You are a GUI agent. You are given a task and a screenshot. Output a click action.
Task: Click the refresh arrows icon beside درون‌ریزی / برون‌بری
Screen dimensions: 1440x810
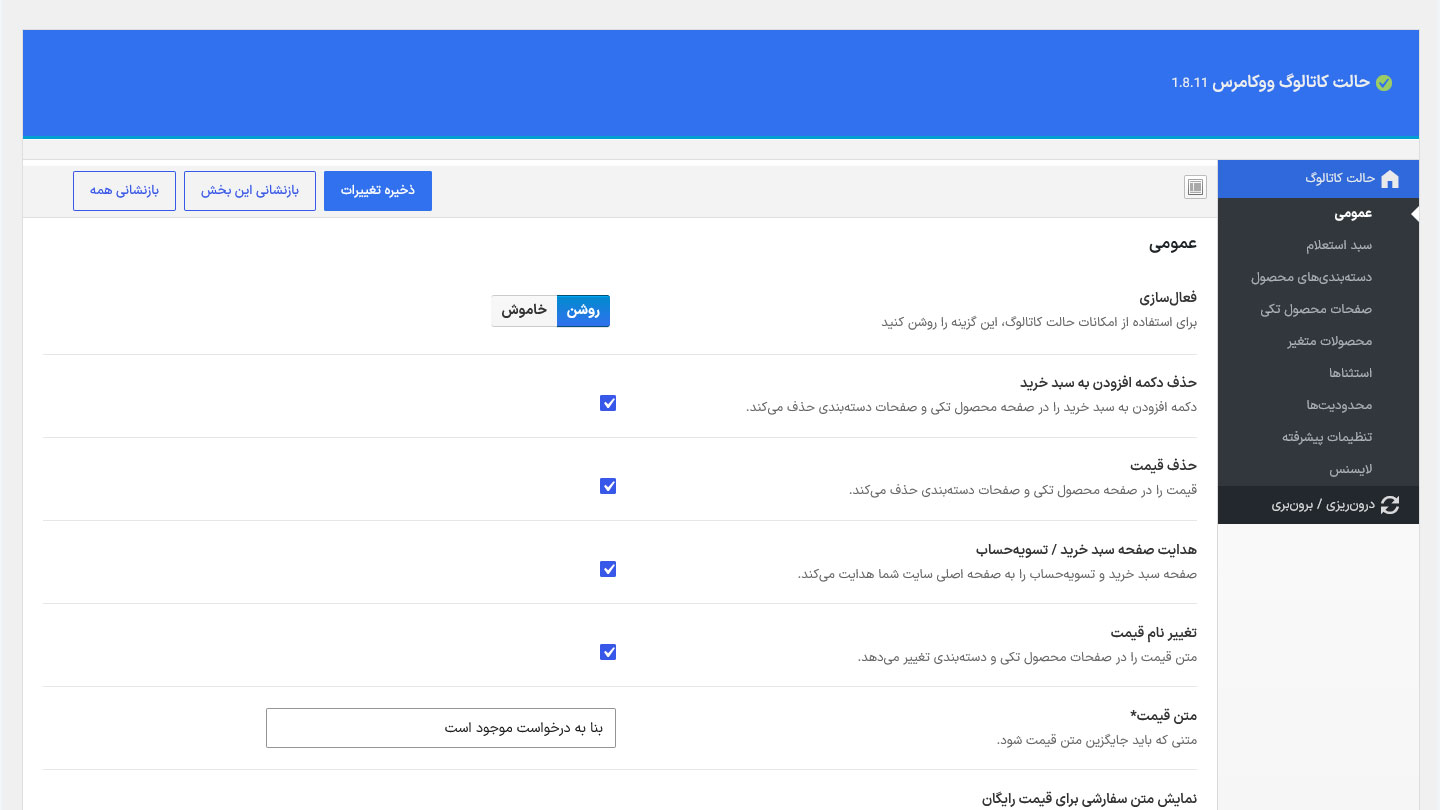pos(1389,506)
